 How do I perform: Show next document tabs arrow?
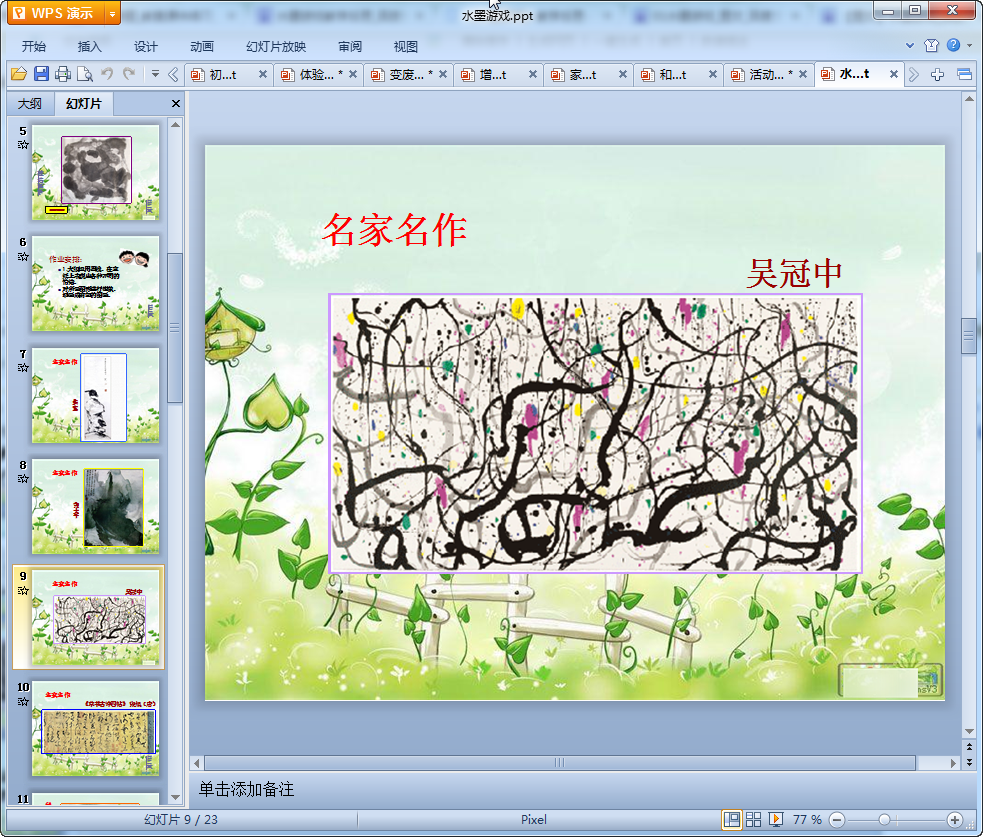coord(913,75)
